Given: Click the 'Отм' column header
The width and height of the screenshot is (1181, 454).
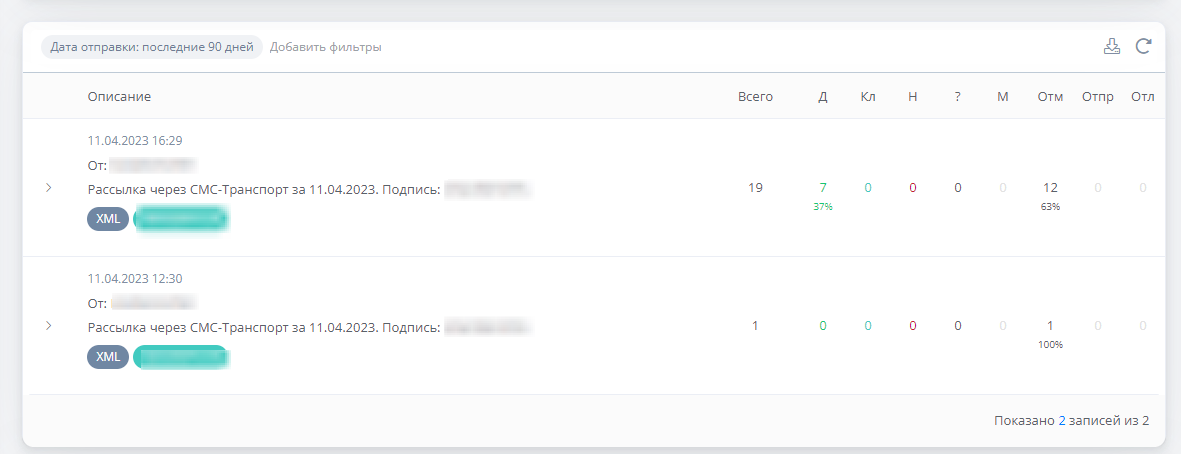Looking at the screenshot, I should pyautogui.click(x=1050, y=96).
